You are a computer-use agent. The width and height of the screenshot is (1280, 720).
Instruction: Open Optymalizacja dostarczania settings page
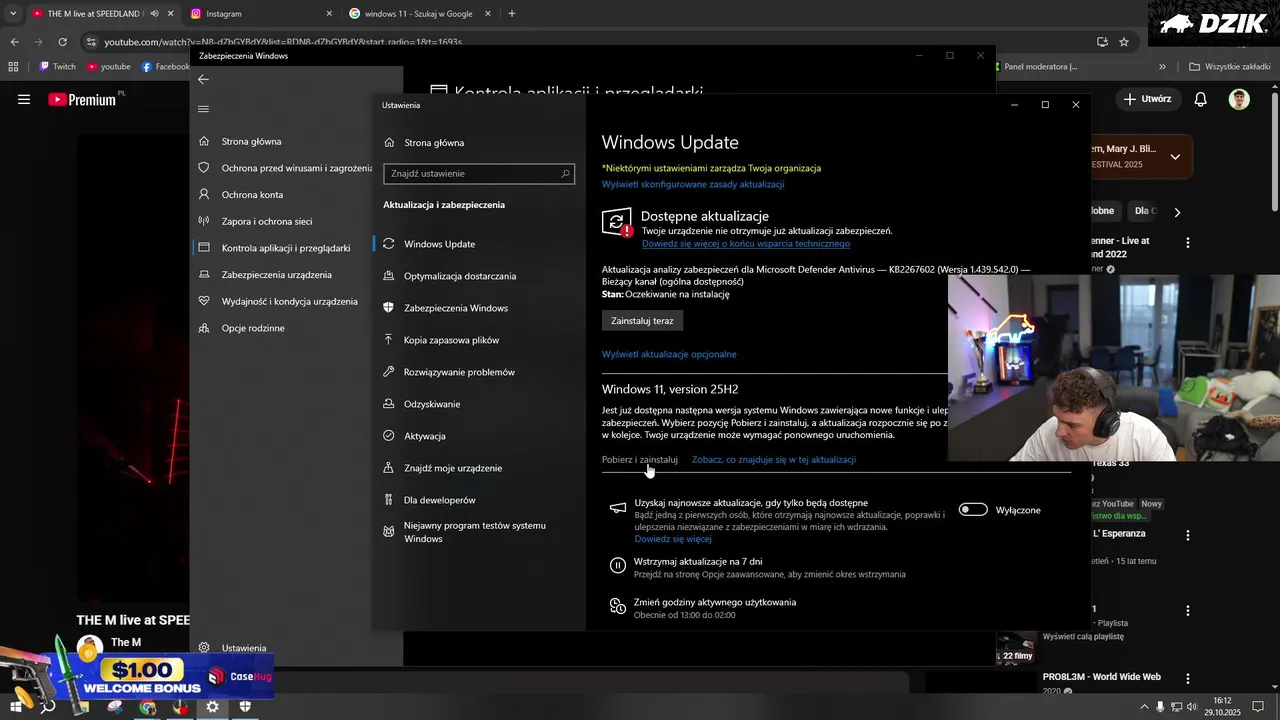click(x=459, y=276)
